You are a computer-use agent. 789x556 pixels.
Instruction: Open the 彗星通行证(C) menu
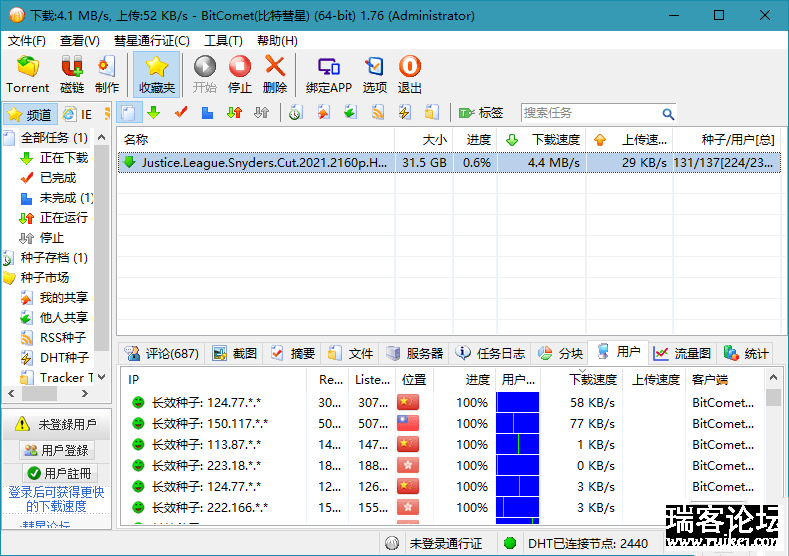pos(151,41)
